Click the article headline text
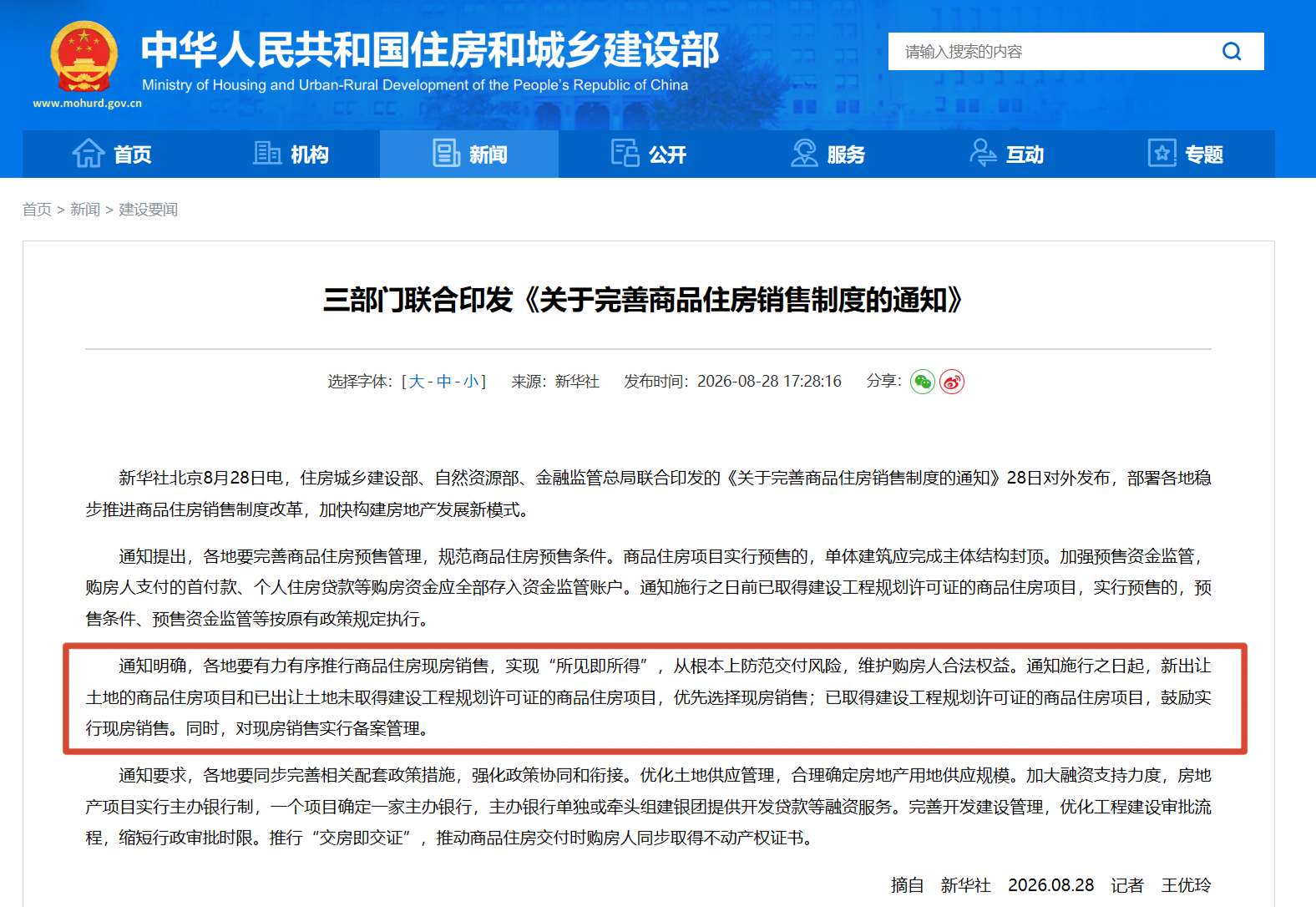 pyautogui.click(x=643, y=300)
